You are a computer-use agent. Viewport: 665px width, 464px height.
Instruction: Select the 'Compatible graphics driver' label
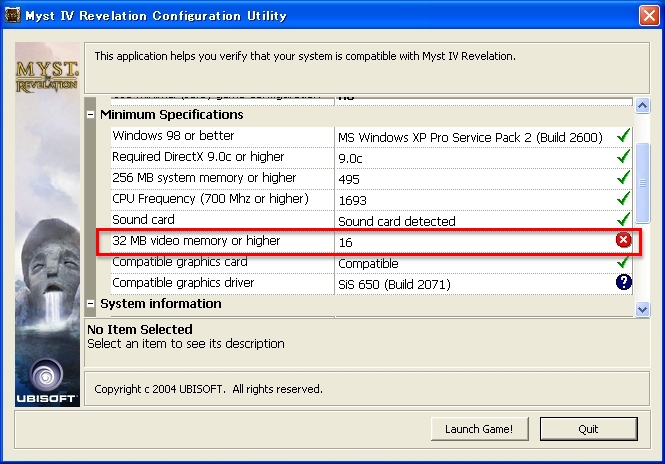tap(183, 283)
